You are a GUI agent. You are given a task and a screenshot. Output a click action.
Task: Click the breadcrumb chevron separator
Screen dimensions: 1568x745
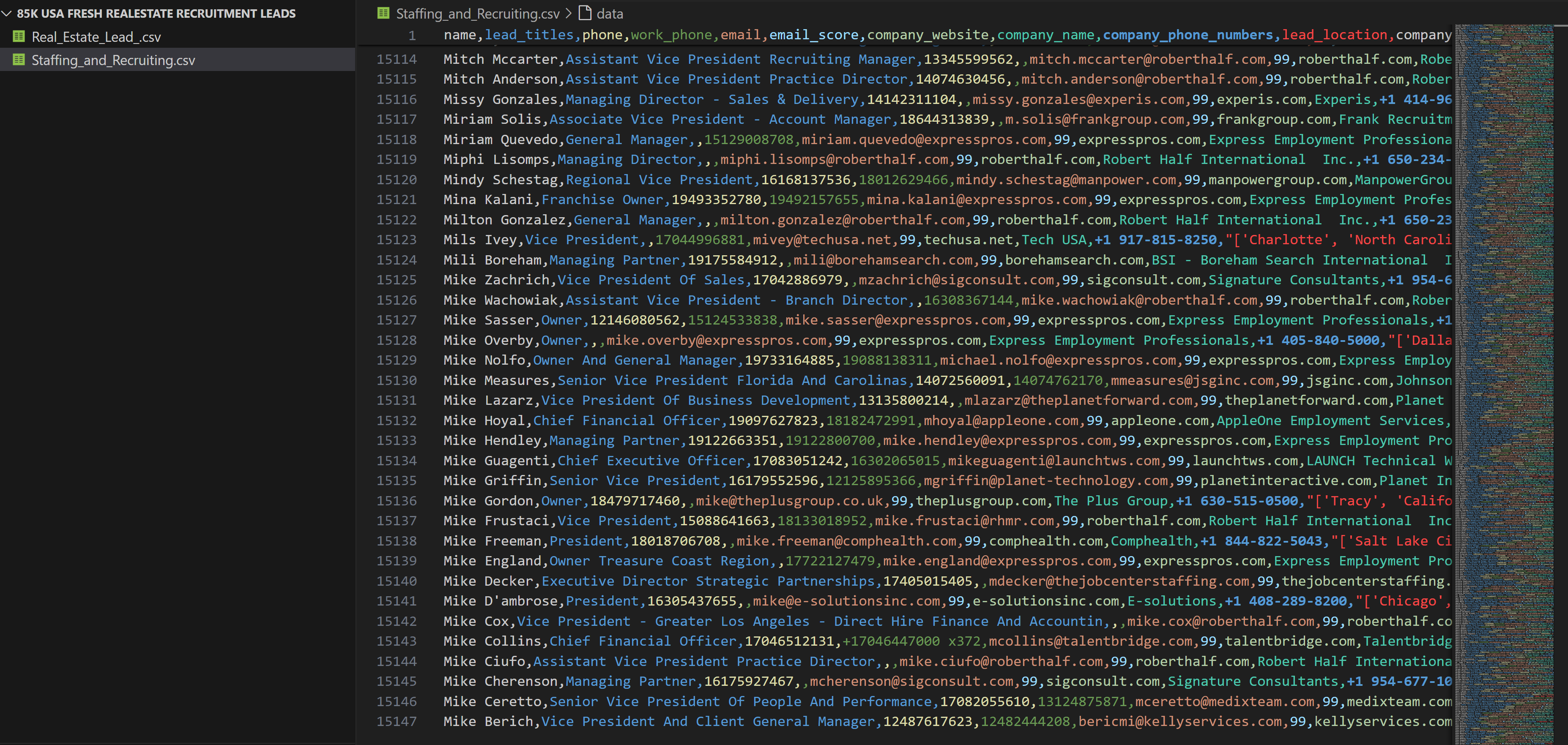pyautogui.click(x=569, y=14)
